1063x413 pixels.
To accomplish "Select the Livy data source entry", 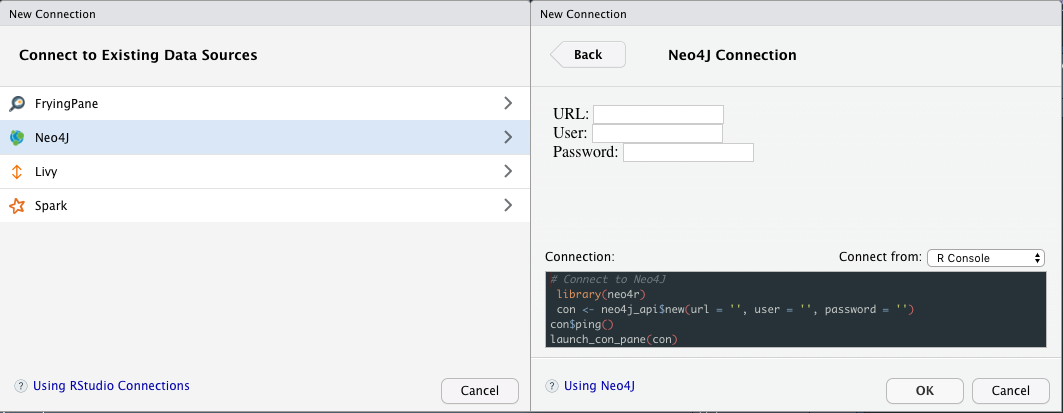I will coord(46,172).
